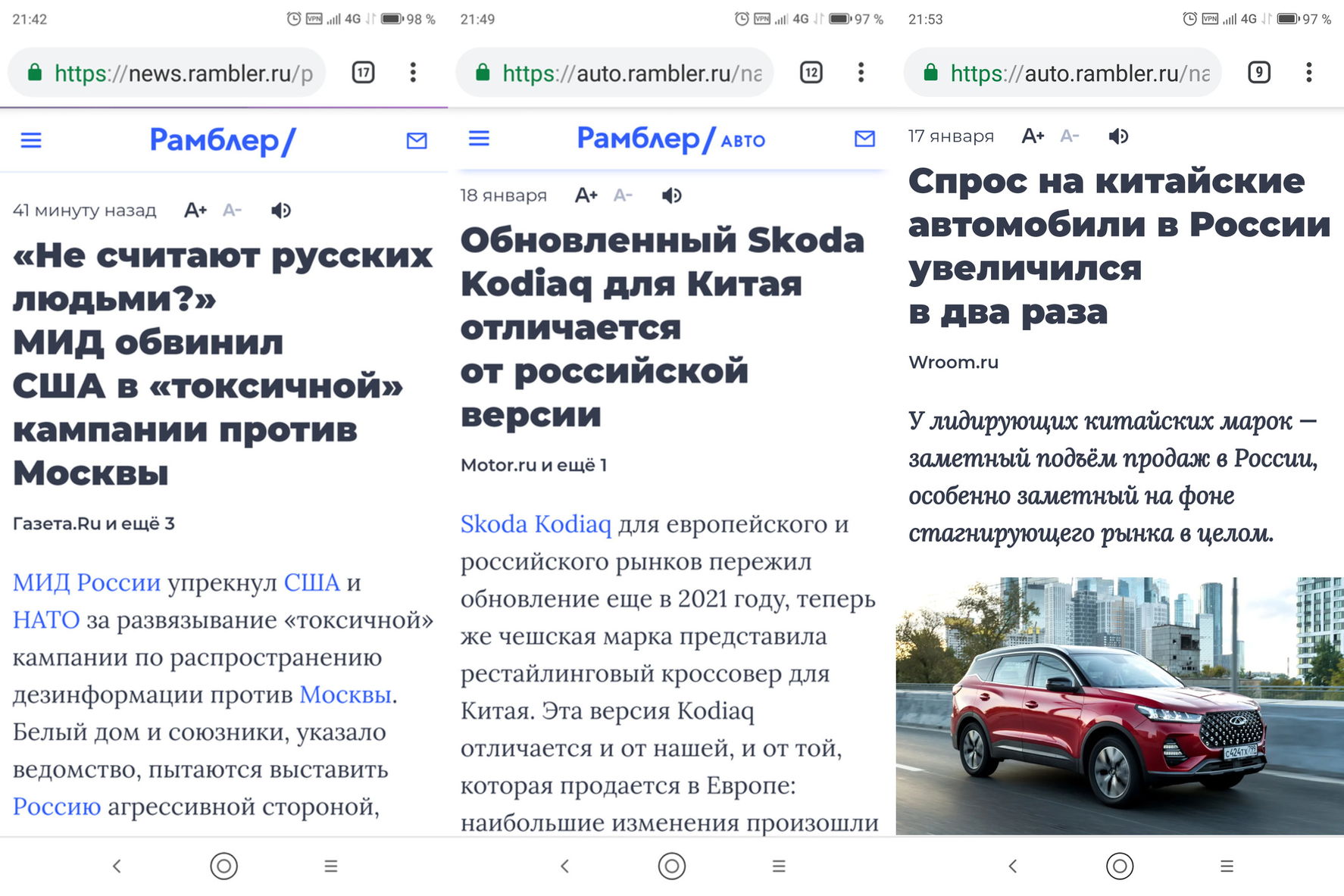The width and height of the screenshot is (1344, 896).
Task: Follow the 'Россию' link
Action: coord(57,807)
